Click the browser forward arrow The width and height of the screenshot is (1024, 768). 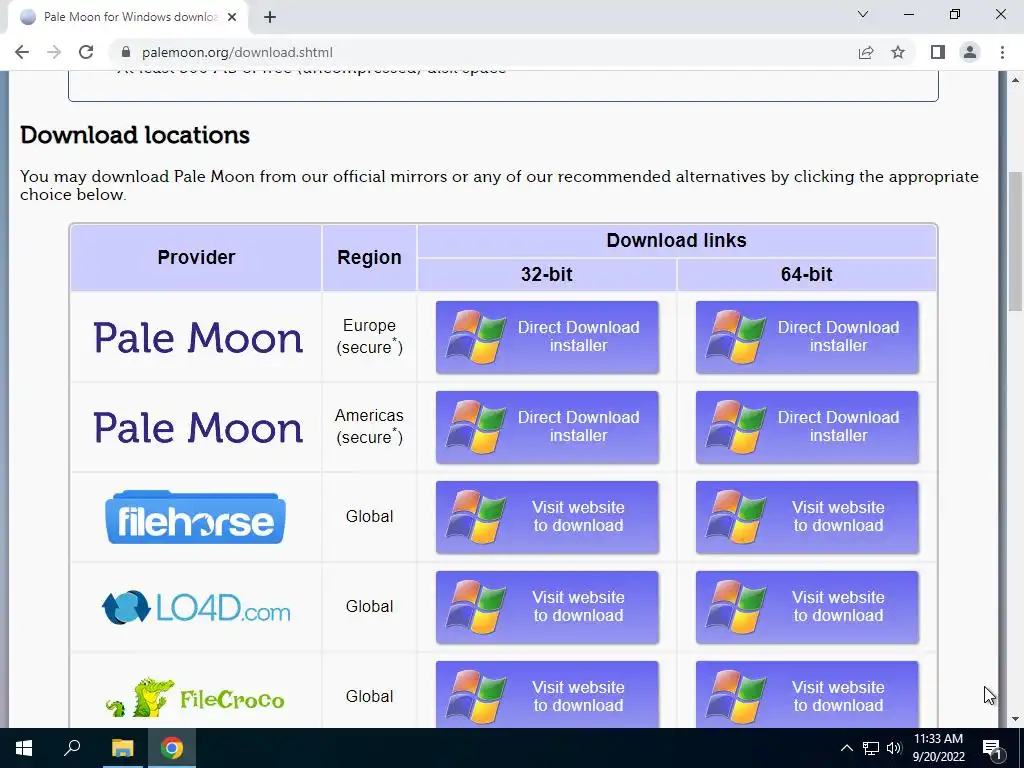[x=54, y=52]
